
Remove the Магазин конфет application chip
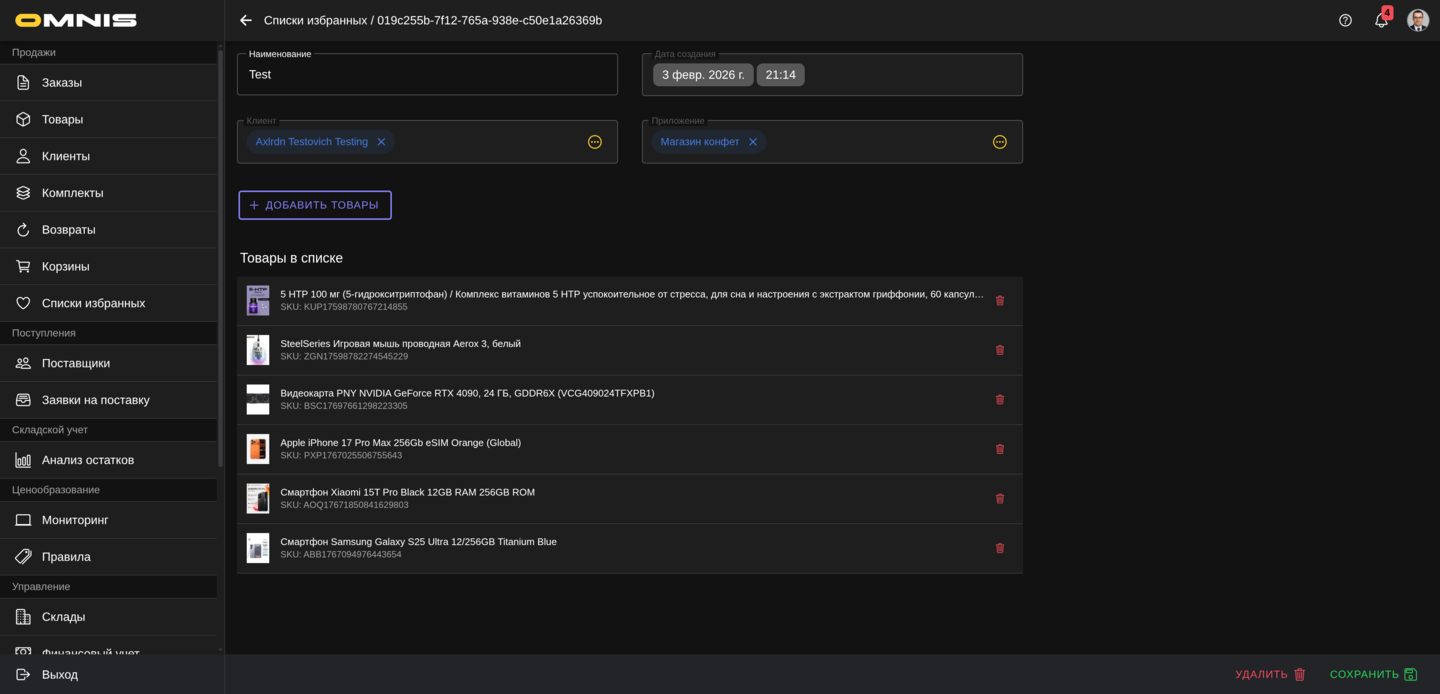coord(753,142)
